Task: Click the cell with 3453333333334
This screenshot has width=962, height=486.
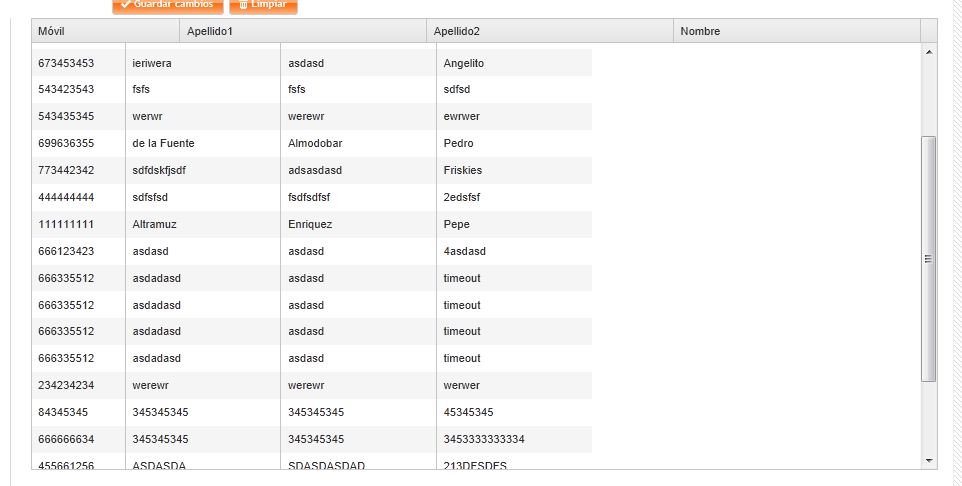Action: click(484, 439)
